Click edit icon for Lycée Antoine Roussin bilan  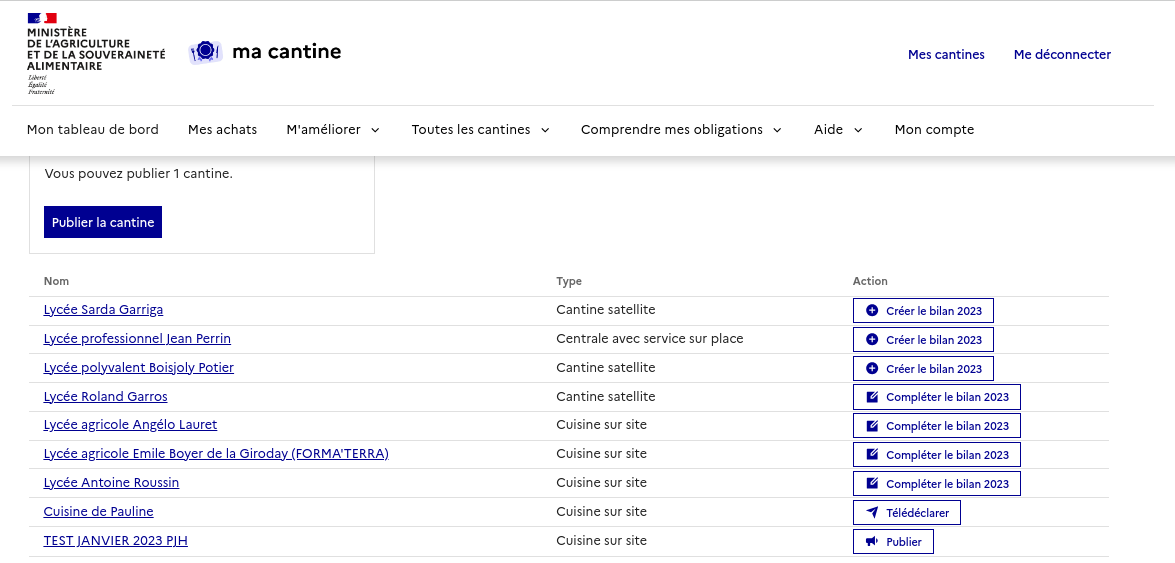[x=872, y=484]
